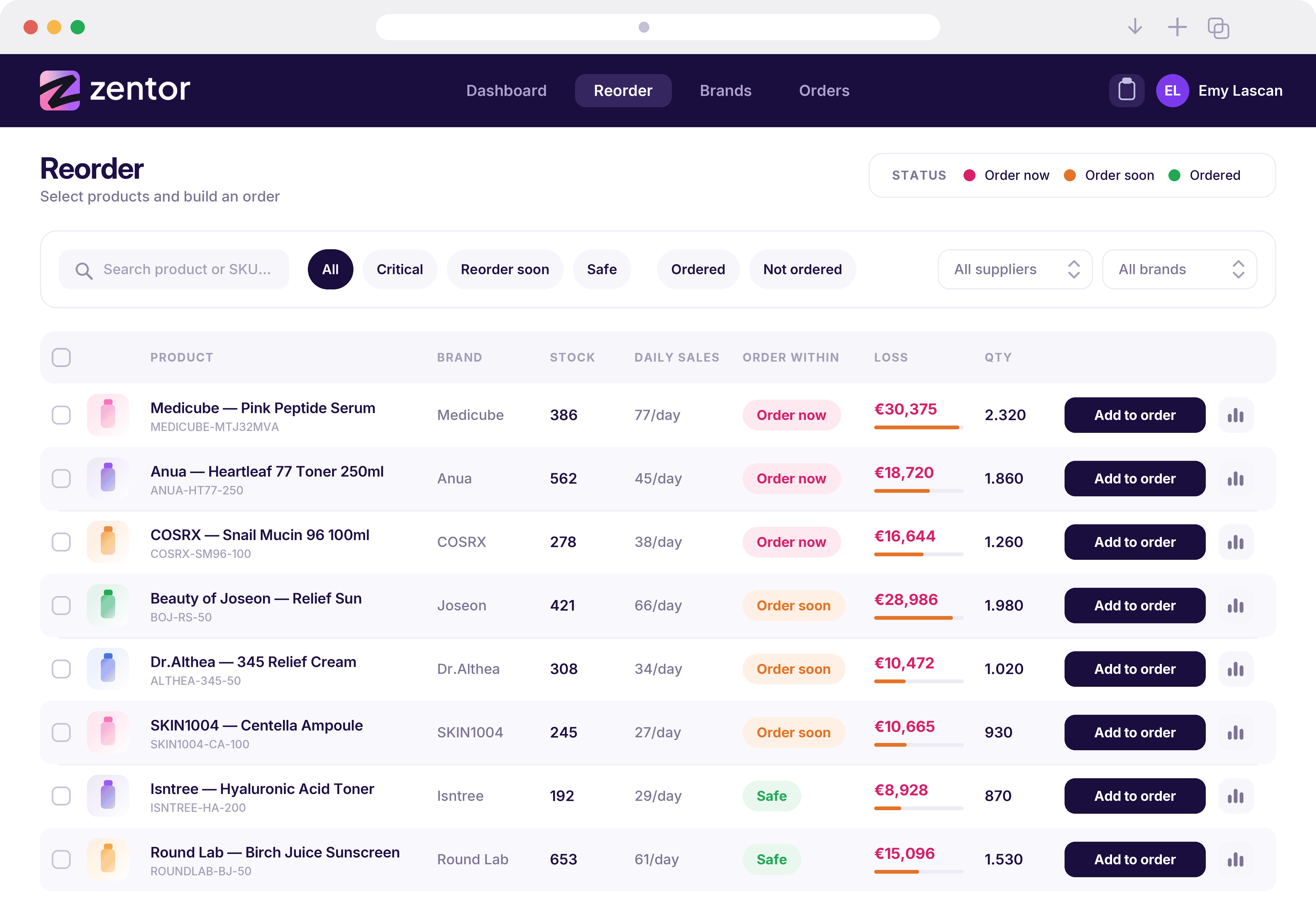Screen dimensions: 1316x924
Task: Add Beauty of Joseon Relief Sun to order
Action: [x=1135, y=606]
